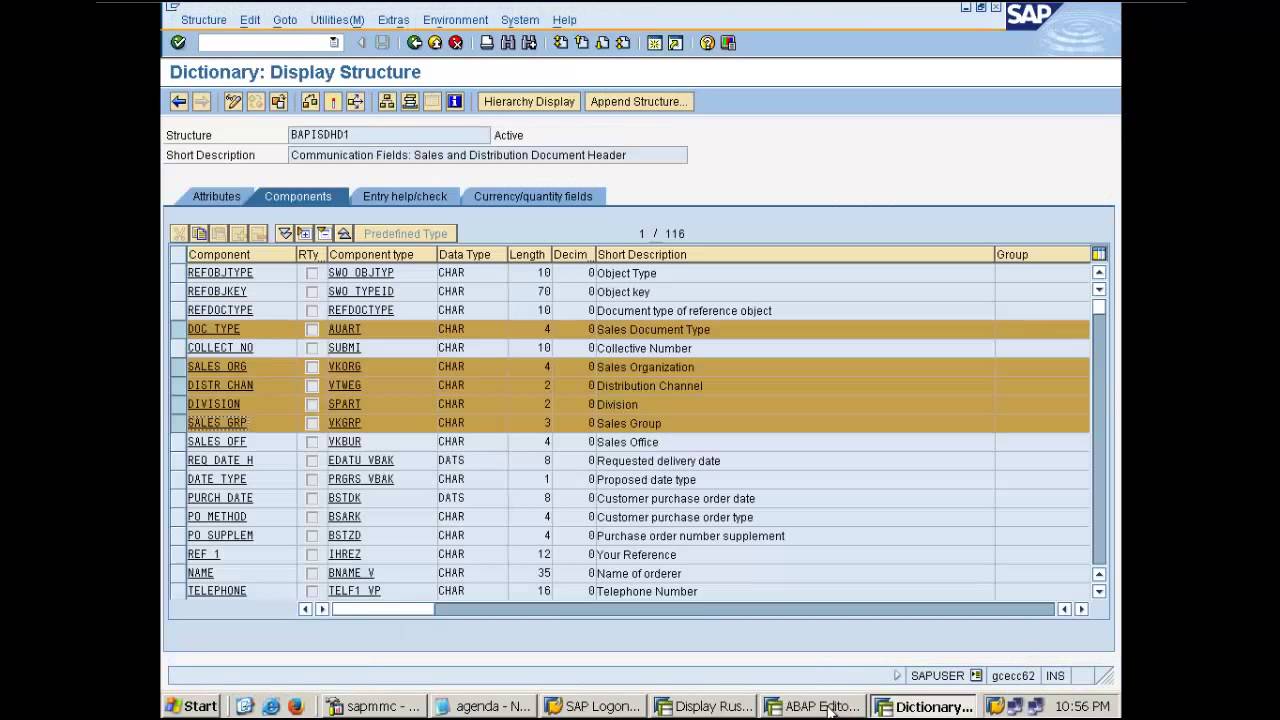Click the Other Object icon
The height and width of the screenshot is (720, 1280).
[x=279, y=101]
